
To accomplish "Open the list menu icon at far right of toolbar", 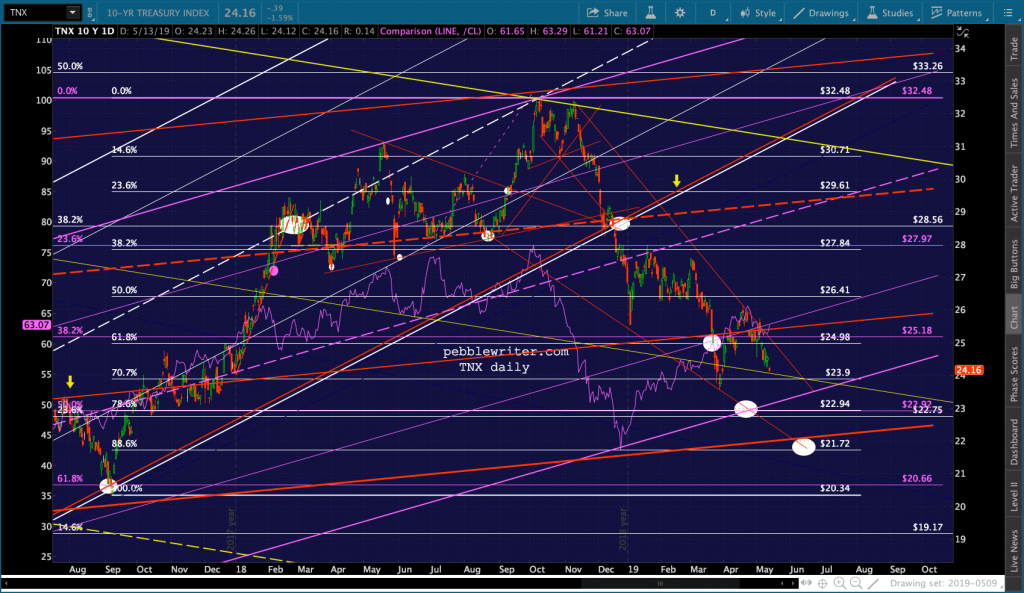I will tap(1008, 12).
